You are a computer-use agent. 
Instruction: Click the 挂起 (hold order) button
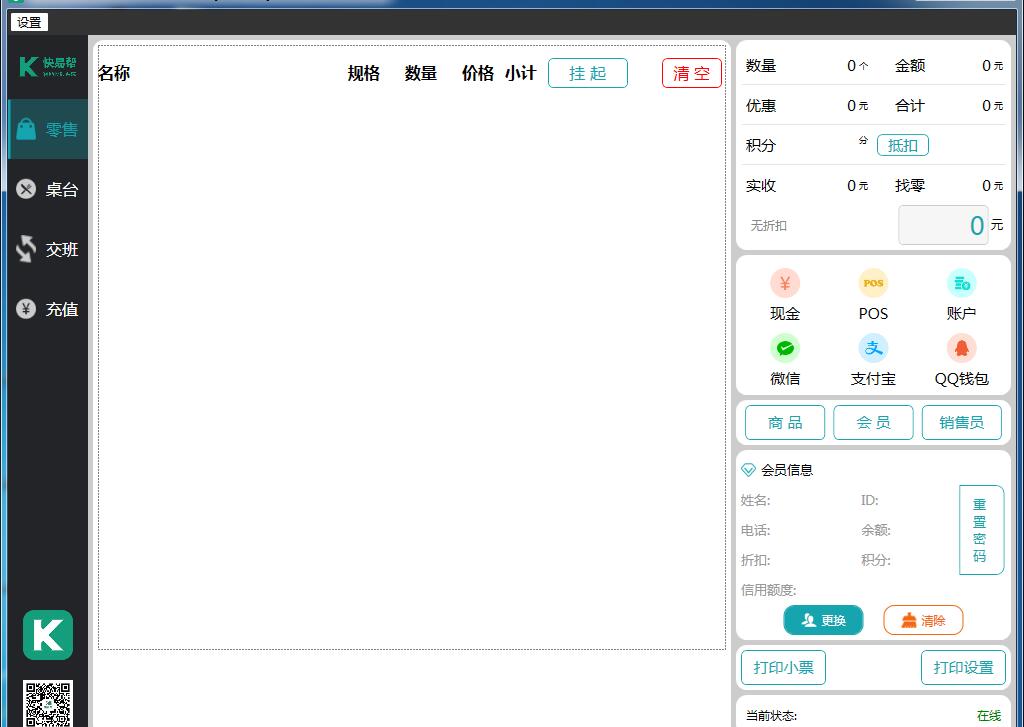coord(588,72)
